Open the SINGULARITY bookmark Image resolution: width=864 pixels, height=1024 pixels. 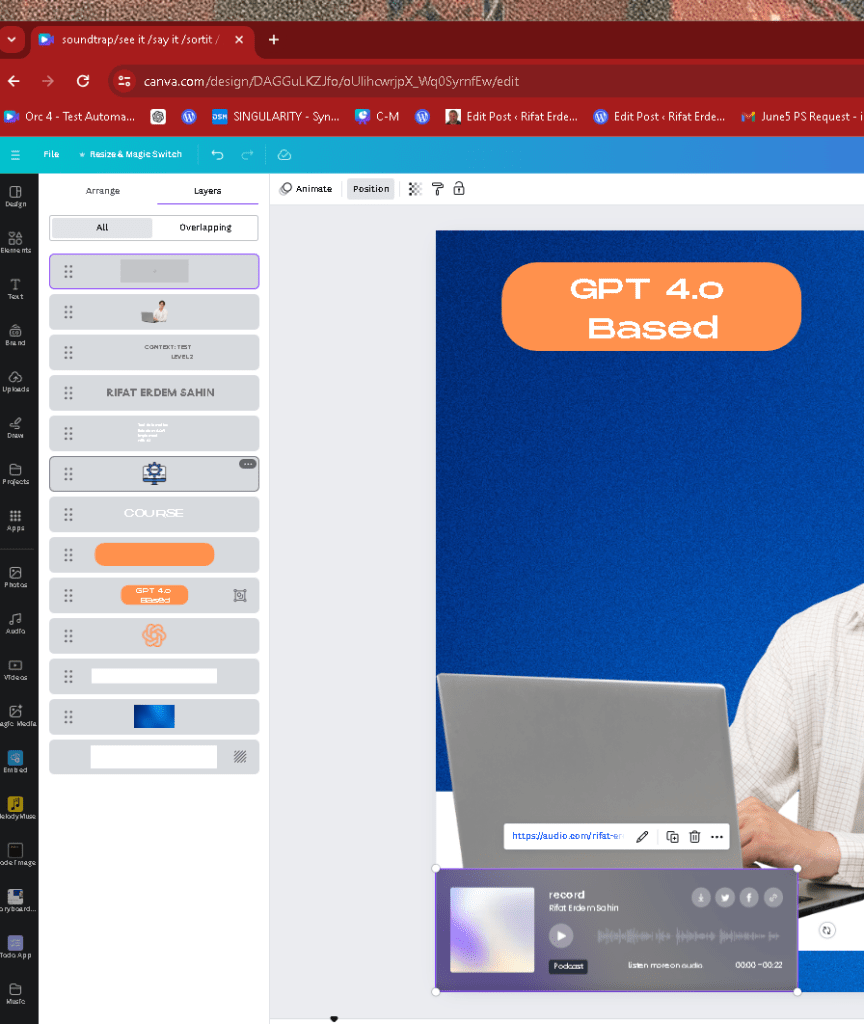[x=276, y=116]
